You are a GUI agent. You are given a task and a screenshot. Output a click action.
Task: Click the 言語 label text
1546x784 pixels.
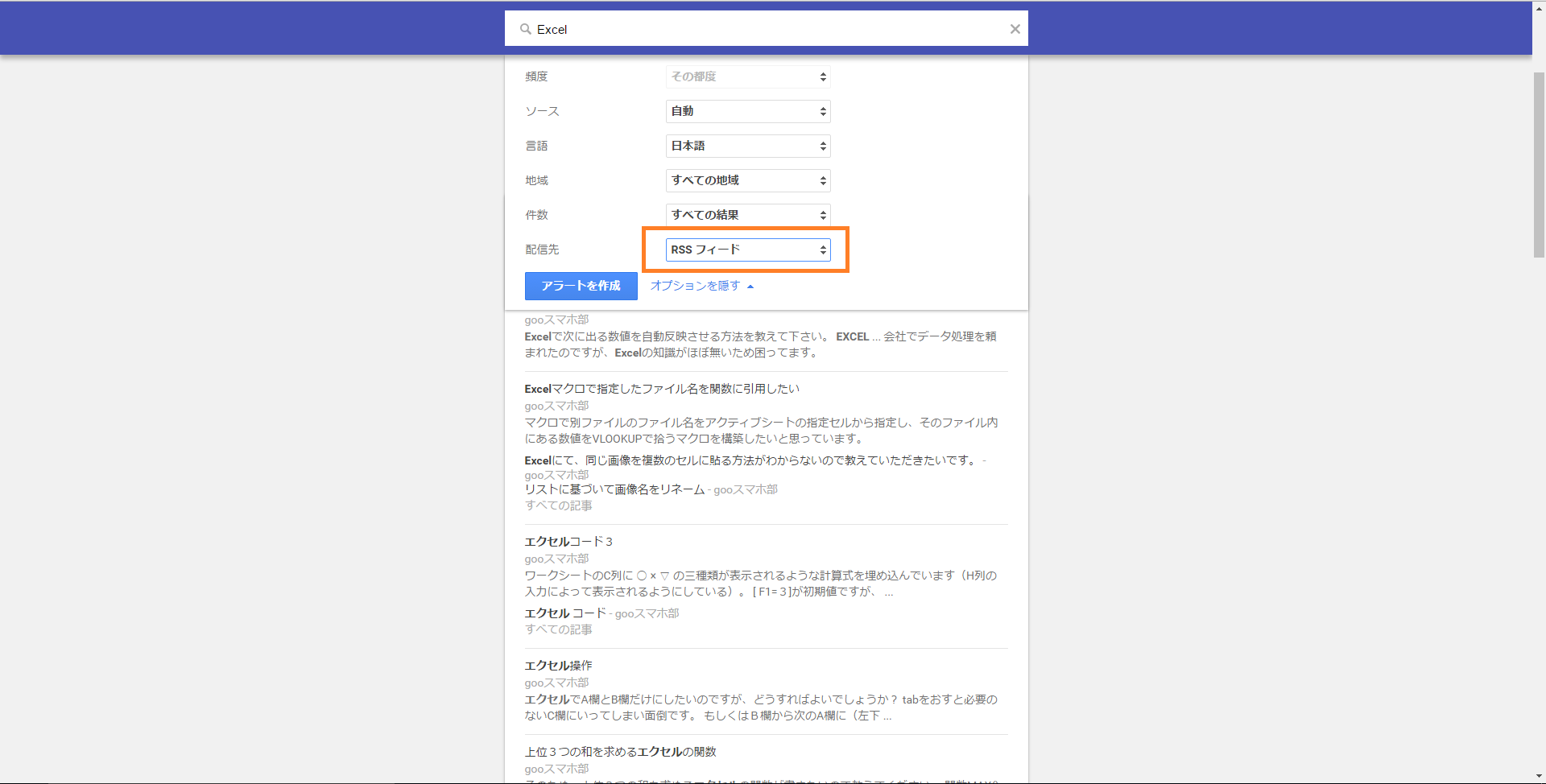click(536, 146)
